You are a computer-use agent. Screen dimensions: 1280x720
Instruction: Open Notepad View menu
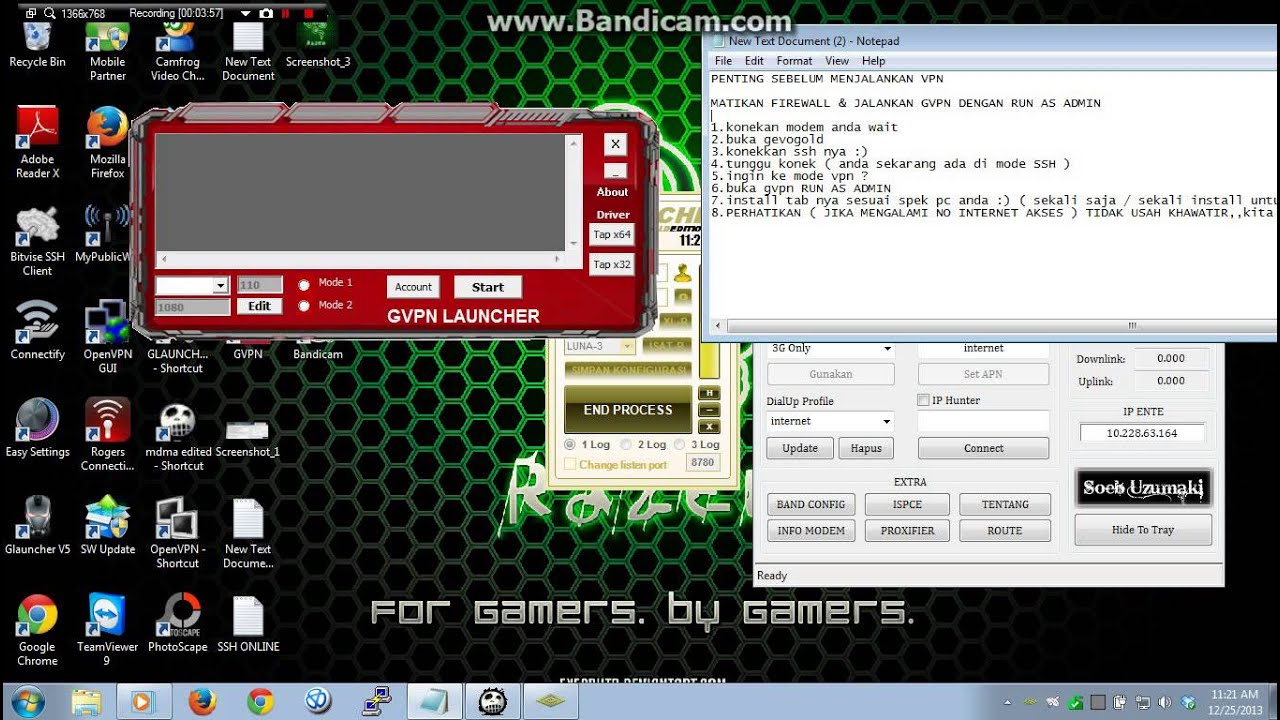837,61
